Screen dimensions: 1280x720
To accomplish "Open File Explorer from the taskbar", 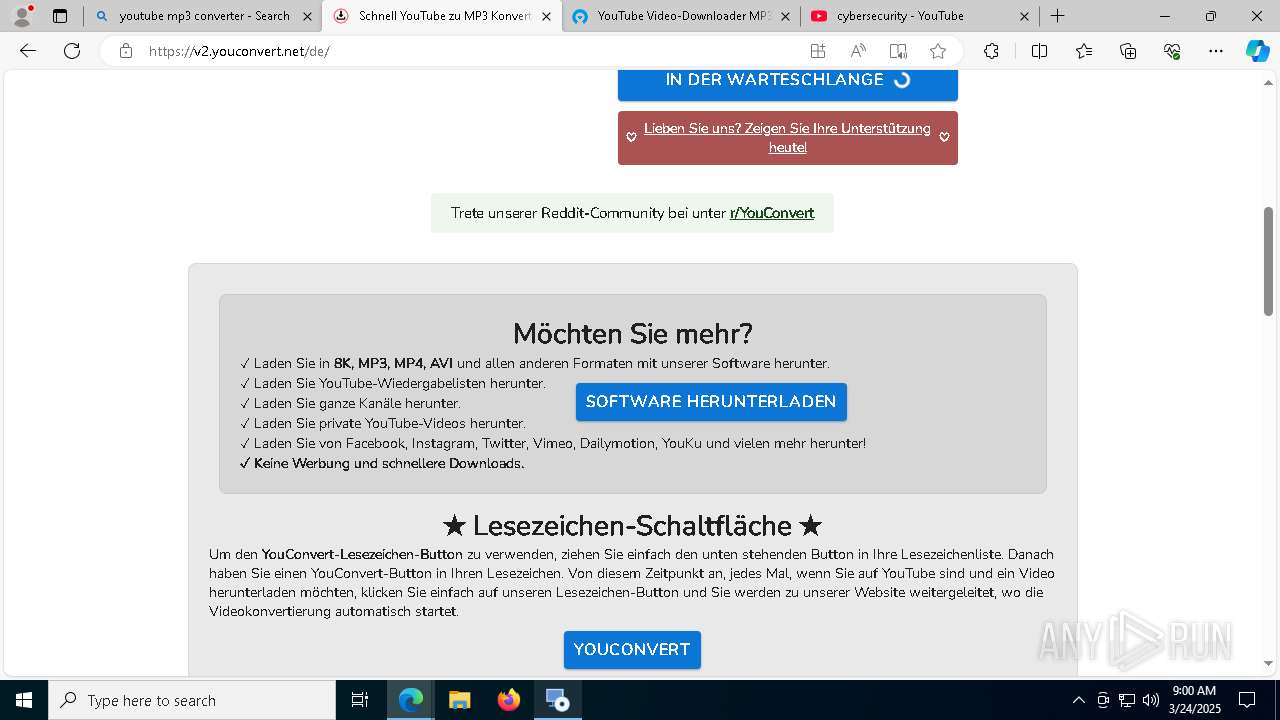I will point(459,700).
